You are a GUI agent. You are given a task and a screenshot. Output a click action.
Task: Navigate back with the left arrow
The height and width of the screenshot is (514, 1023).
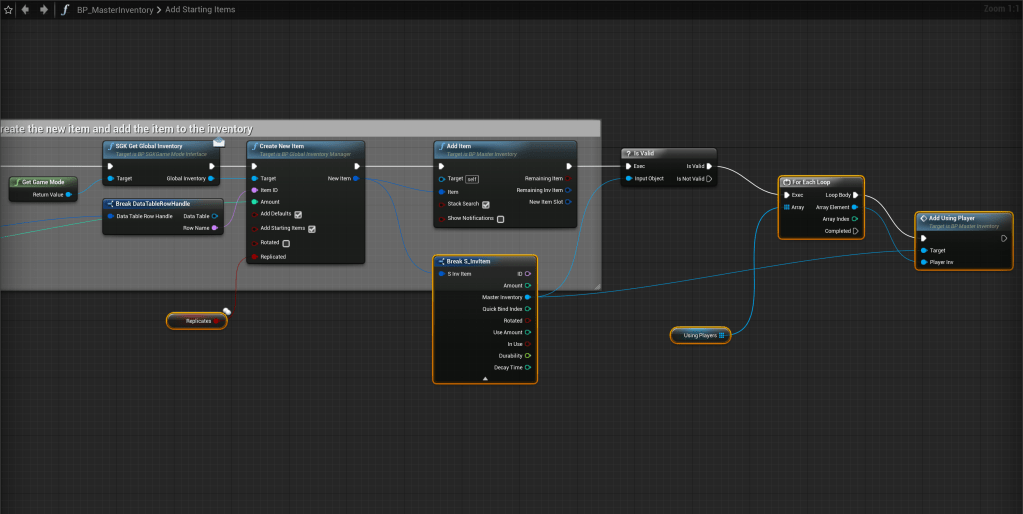coord(26,9)
